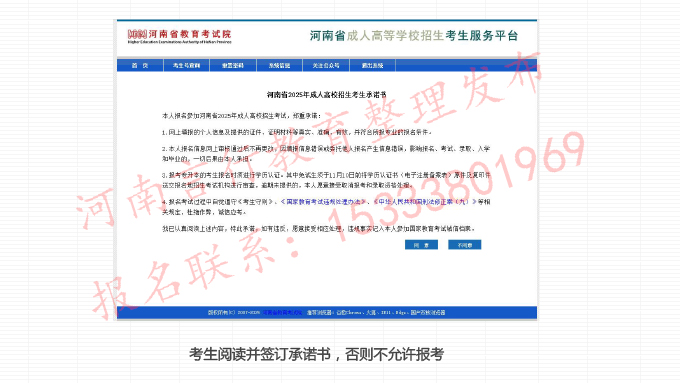The height and width of the screenshot is (383, 680).
Task: Open the 河南省教育考试院 footer link
Action: point(282,312)
